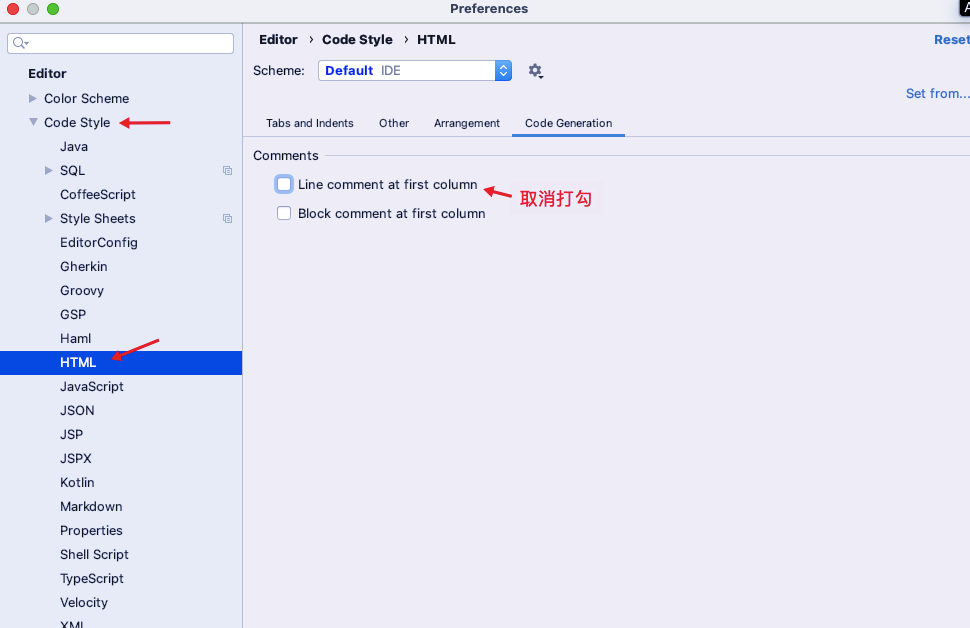The width and height of the screenshot is (970, 628).
Task: Select CoffeeScript in the settings tree
Action: pos(98,194)
